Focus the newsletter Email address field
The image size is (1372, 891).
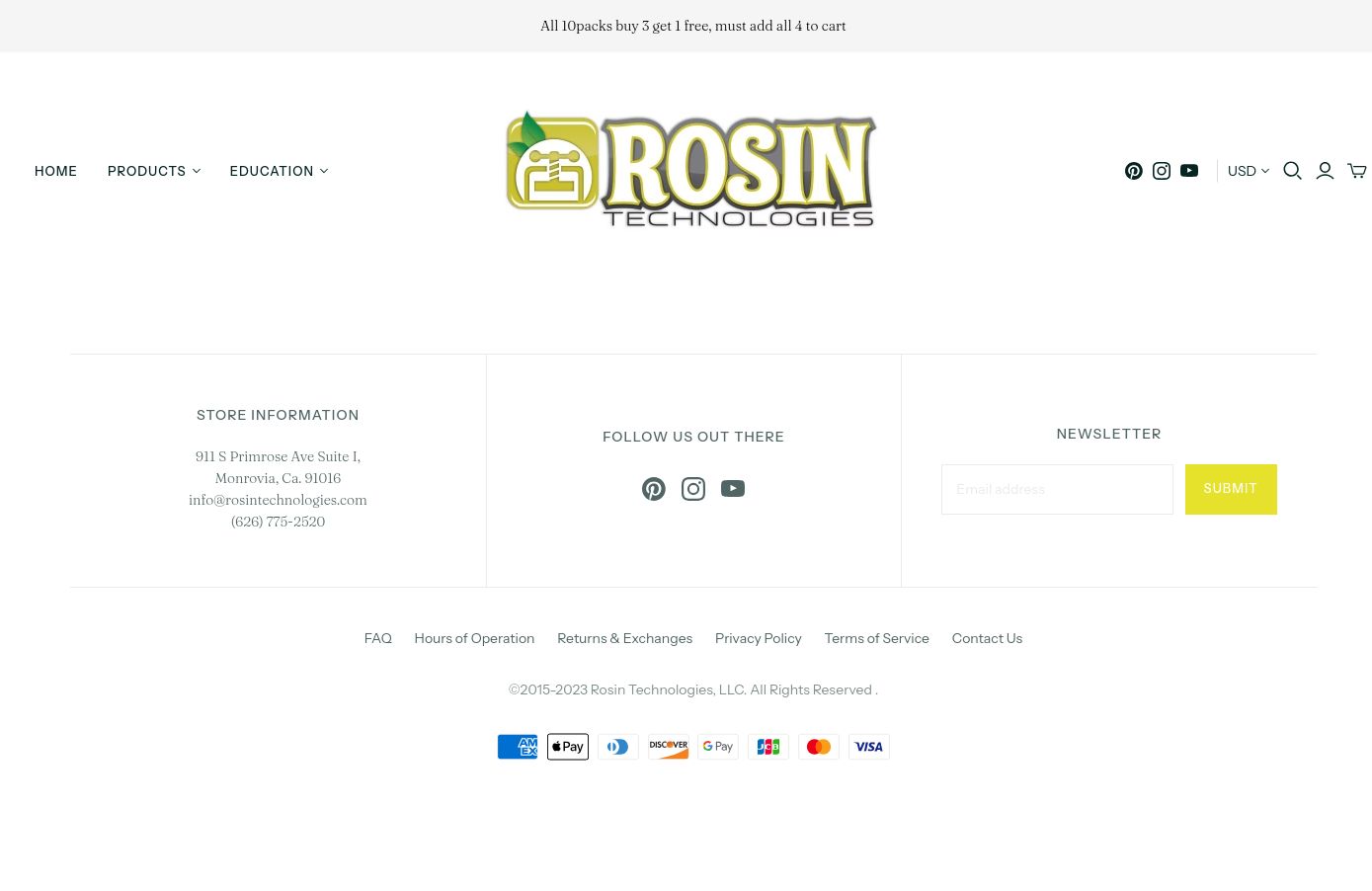(1057, 489)
